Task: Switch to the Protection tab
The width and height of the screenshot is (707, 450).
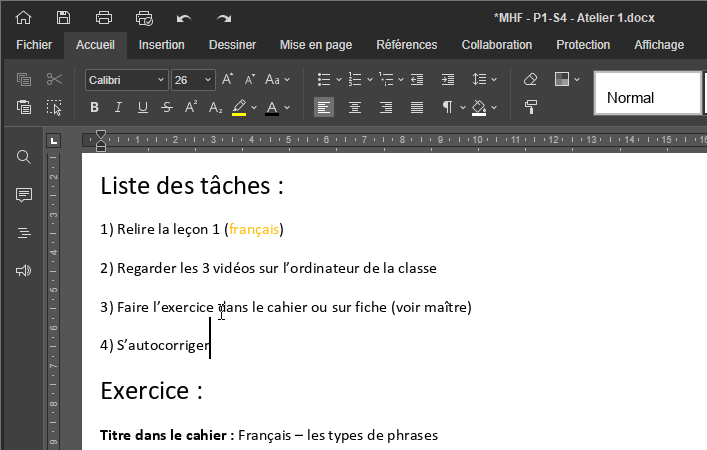Action: pyautogui.click(x=583, y=45)
